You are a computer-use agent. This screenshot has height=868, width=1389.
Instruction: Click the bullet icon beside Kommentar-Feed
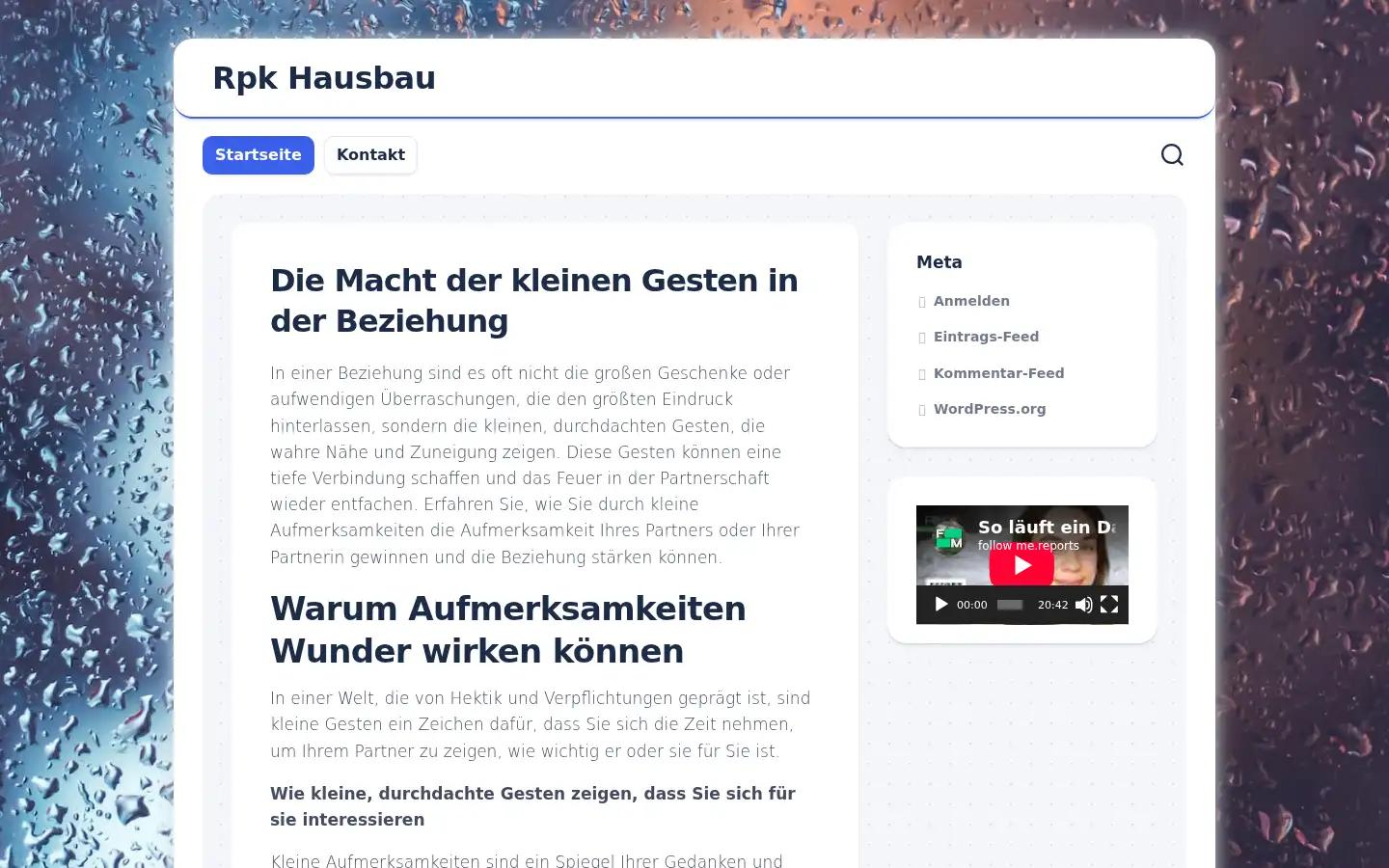pos(922,374)
